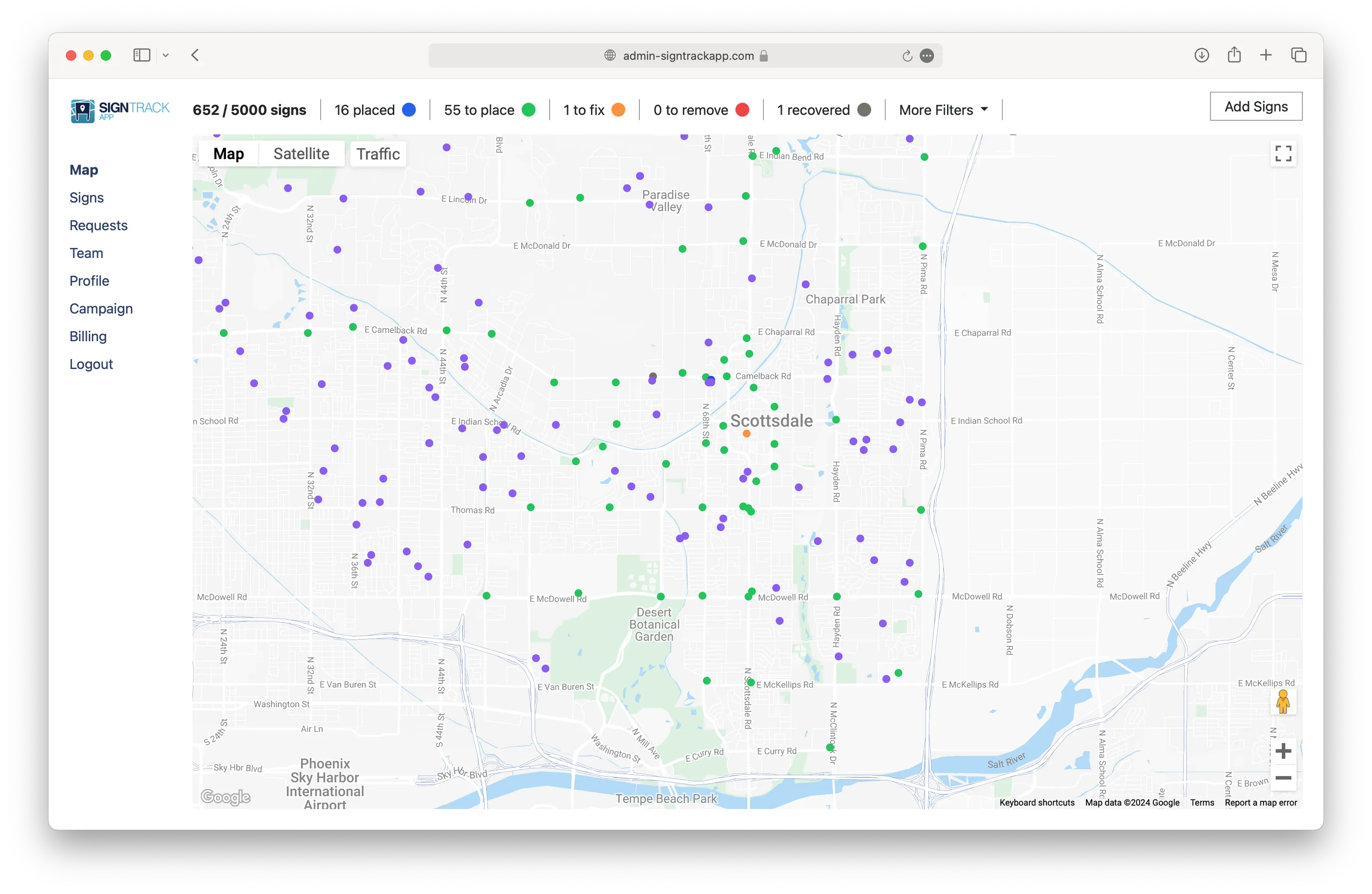The image size is (1372, 894).
Task: Zoom in the map with plus button
Action: [1283, 750]
